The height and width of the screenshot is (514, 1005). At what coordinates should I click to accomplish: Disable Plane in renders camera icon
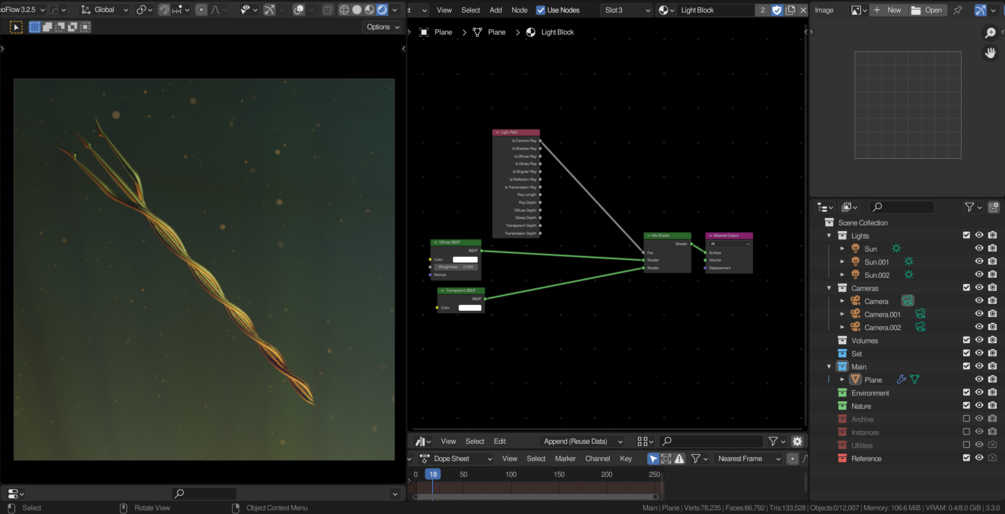[993, 379]
